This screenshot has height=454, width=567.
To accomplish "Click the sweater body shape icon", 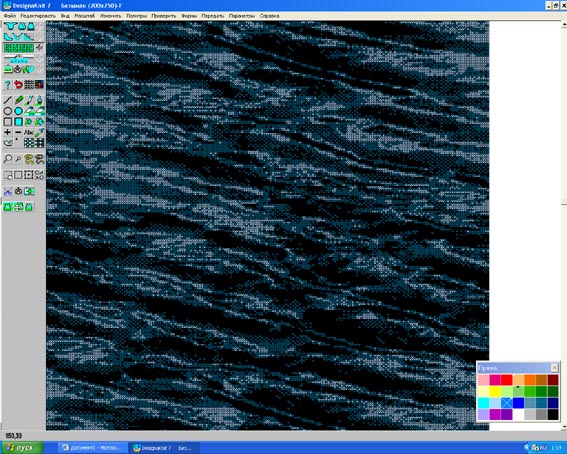I will 10,26.
